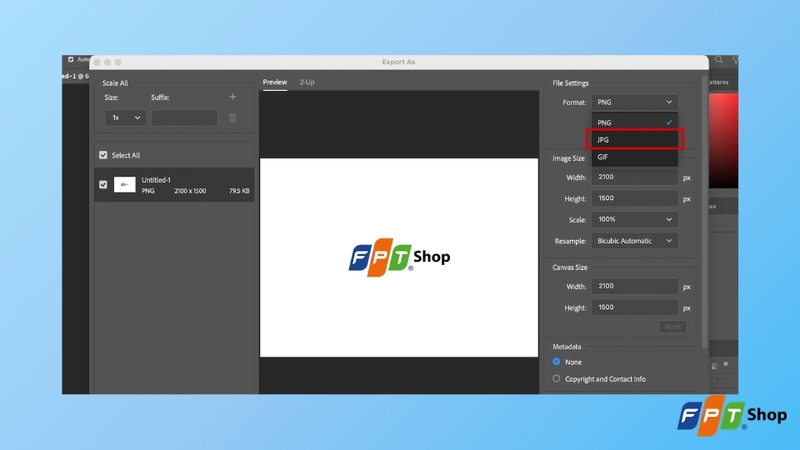
Task: Click the Canvas Size Width field
Action: [x=635, y=286]
